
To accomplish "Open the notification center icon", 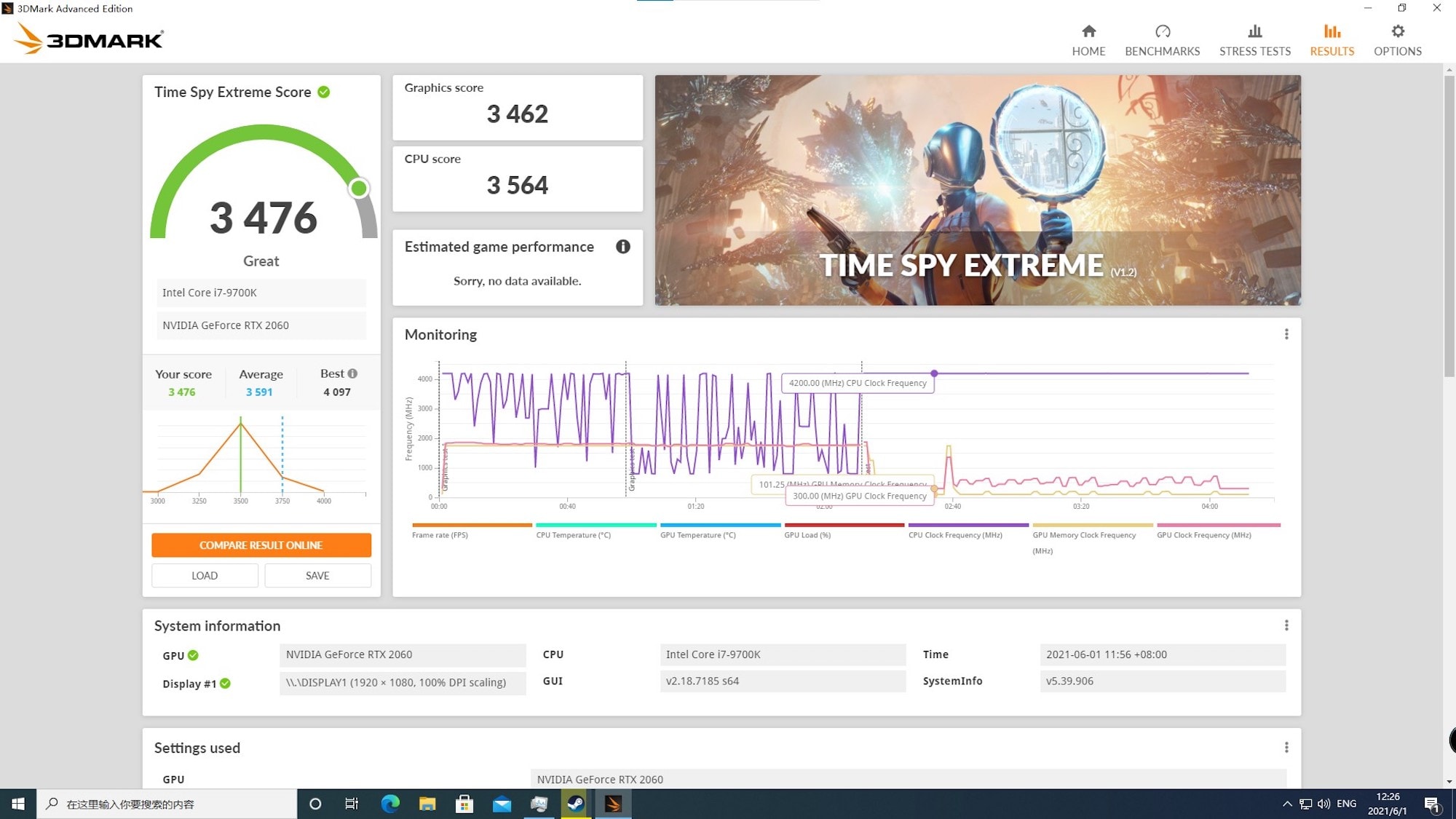I will (1433, 804).
